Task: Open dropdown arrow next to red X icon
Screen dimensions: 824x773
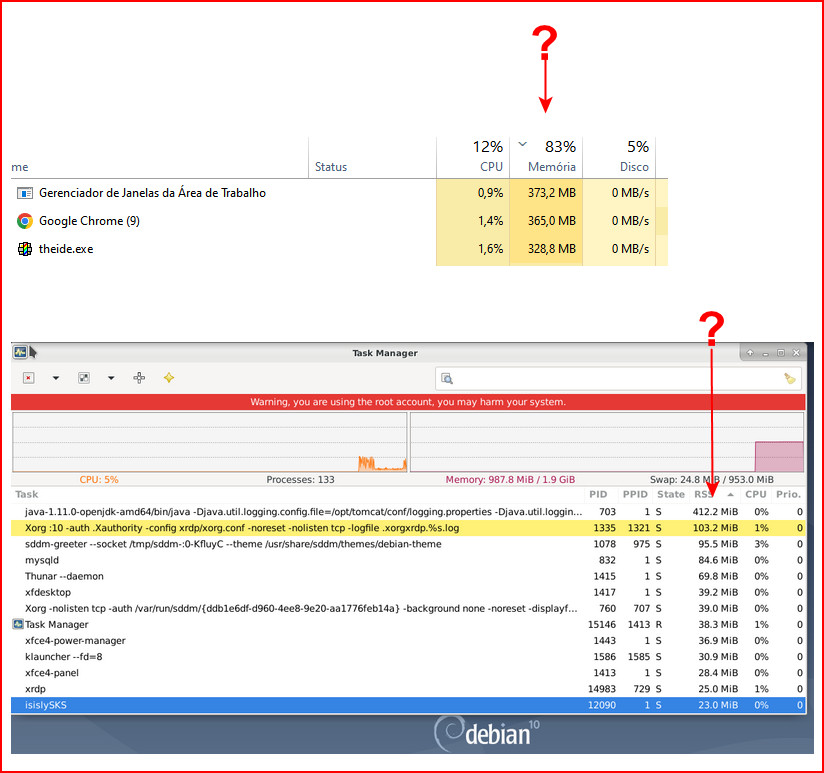Action: point(55,378)
